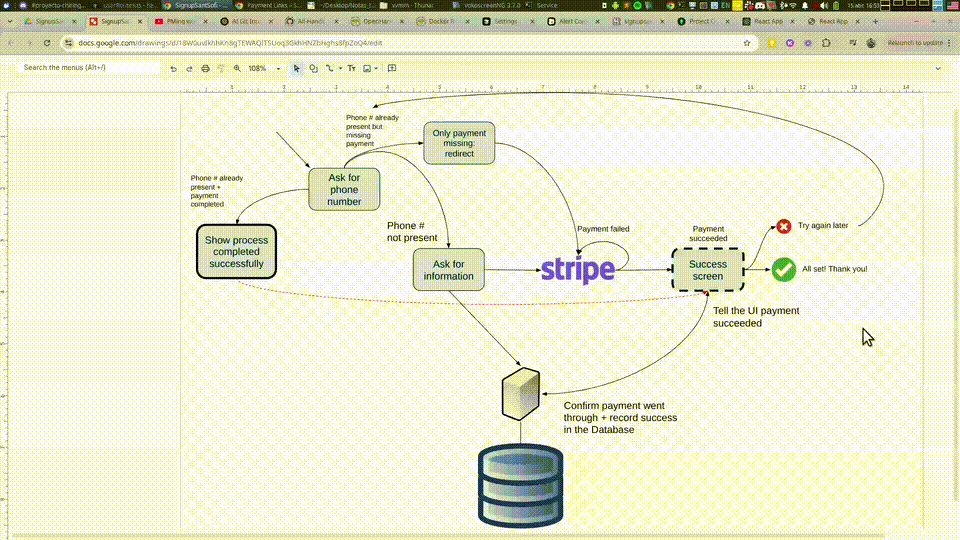Click the Discord icon in system tray
Image resolution: width=960 pixels, height=540 pixels.
click(760, 5)
